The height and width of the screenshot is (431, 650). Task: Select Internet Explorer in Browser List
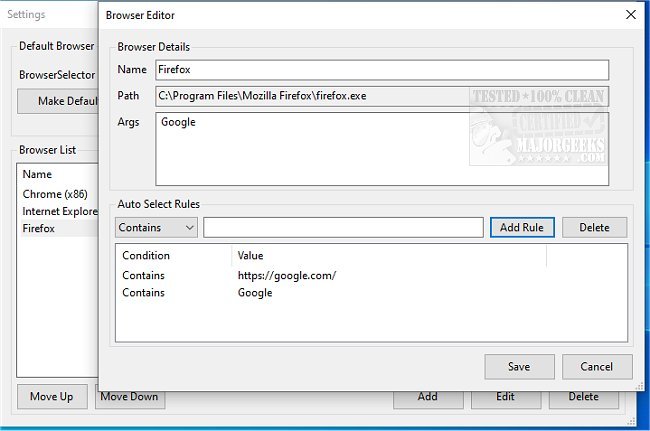[x=59, y=211]
